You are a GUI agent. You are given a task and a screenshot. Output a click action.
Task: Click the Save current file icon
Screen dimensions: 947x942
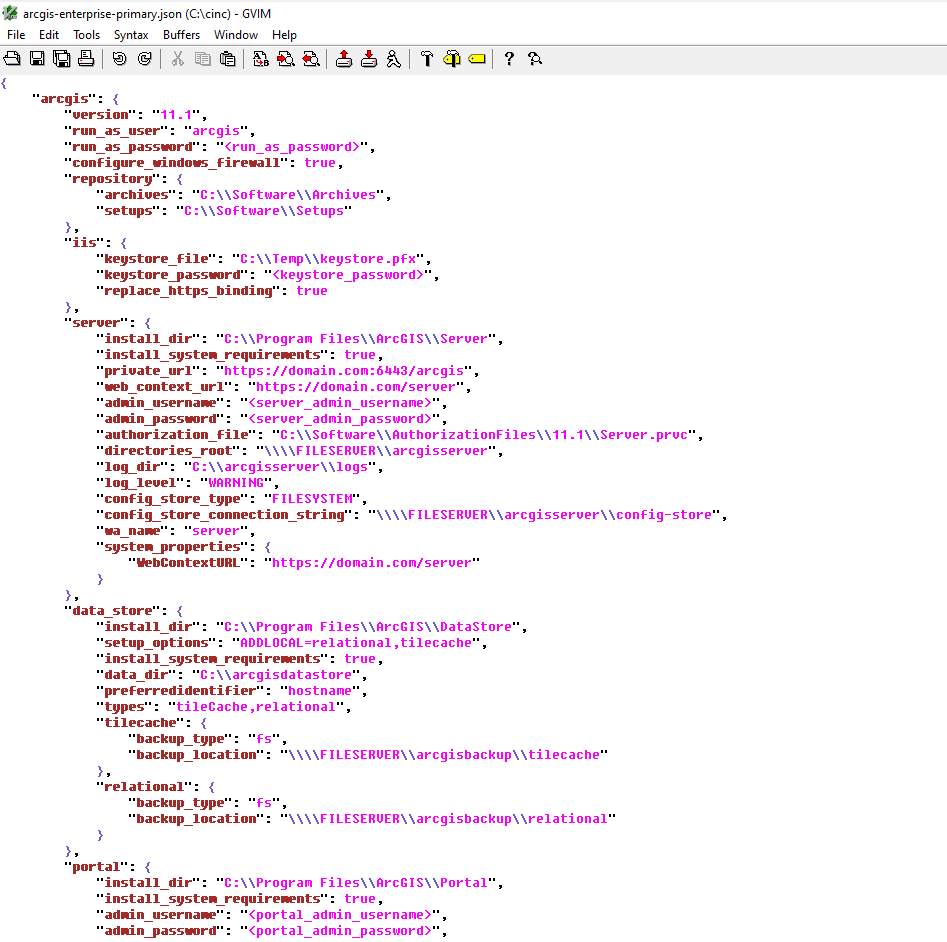coord(37,59)
